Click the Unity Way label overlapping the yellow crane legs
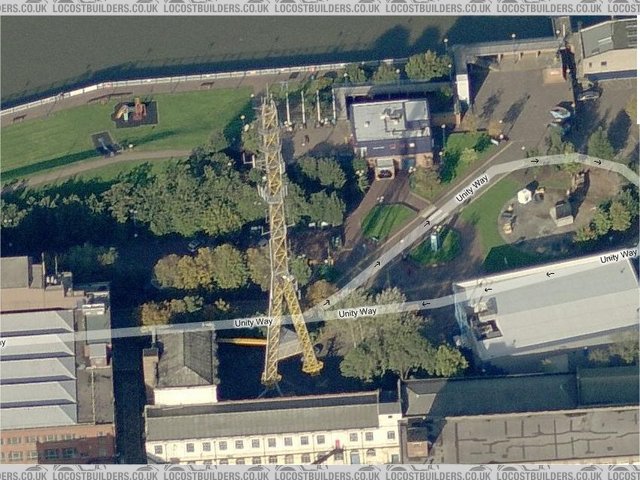Image resolution: width=640 pixels, height=480 pixels. click(253, 322)
